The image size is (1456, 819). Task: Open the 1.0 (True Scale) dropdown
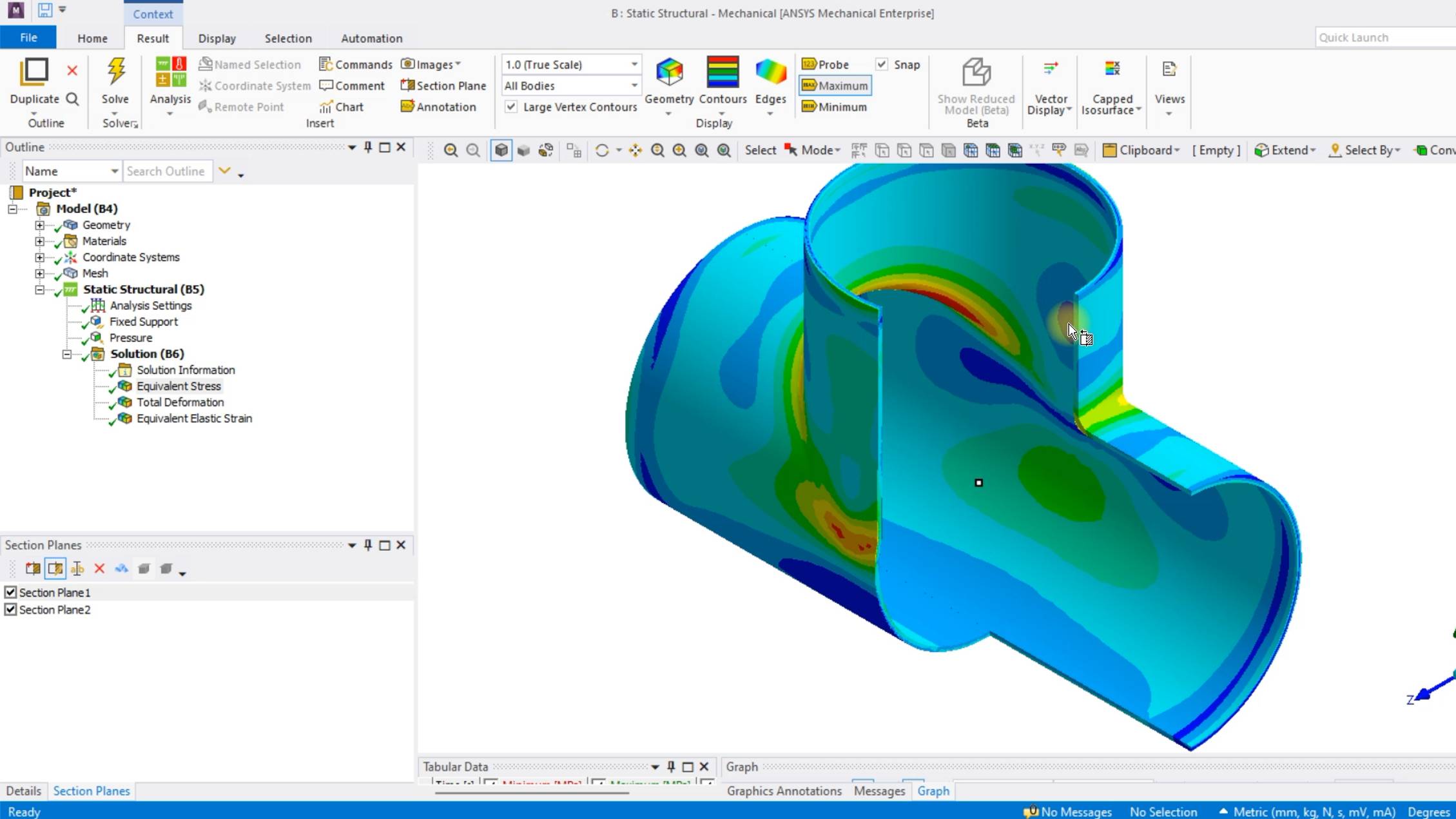click(x=571, y=64)
